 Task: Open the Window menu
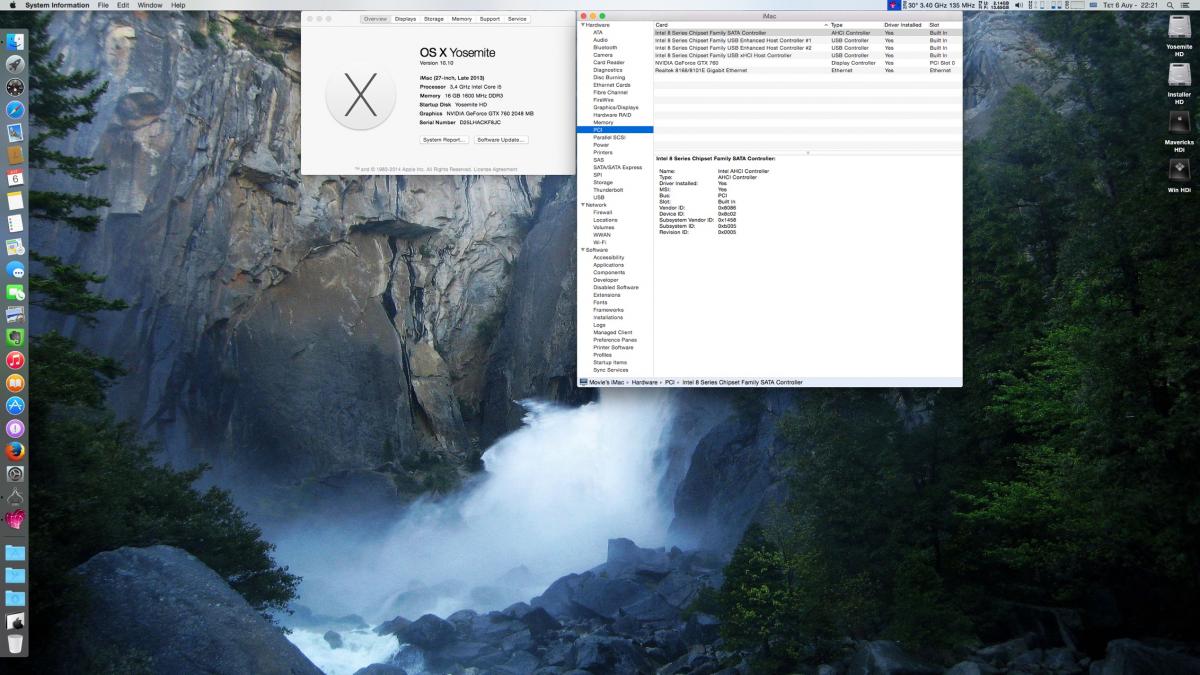150,5
